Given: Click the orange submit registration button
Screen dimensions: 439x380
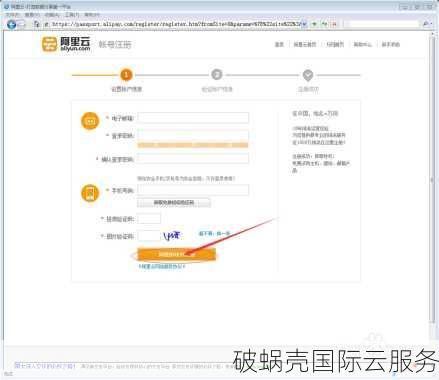Looking at the screenshot, I should 177,254.
